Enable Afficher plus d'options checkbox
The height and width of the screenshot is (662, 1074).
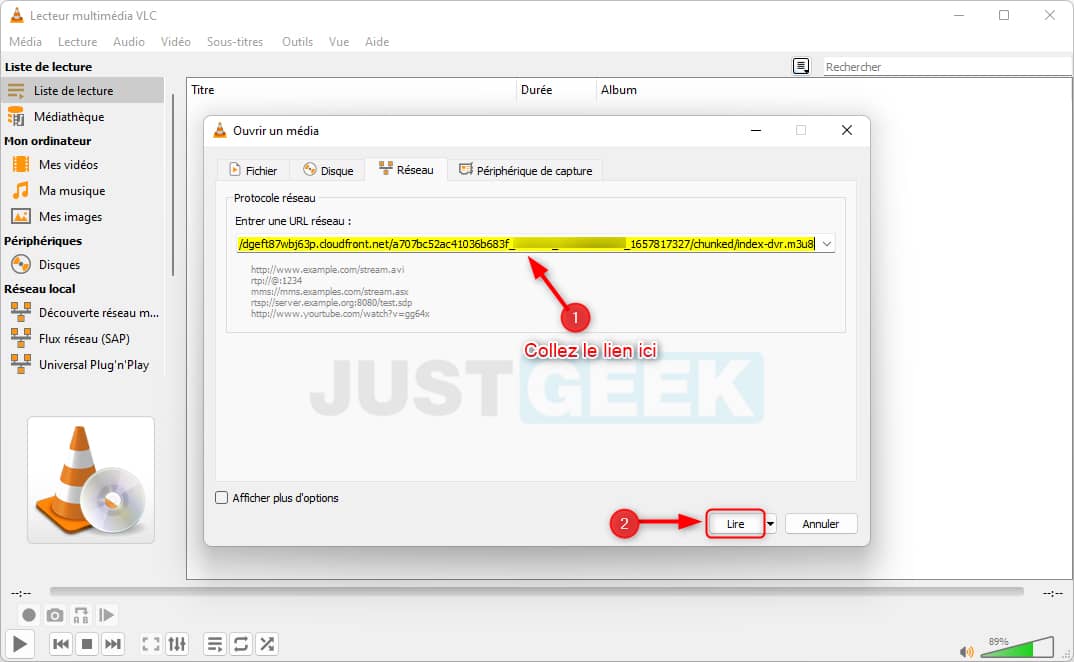click(221, 498)
